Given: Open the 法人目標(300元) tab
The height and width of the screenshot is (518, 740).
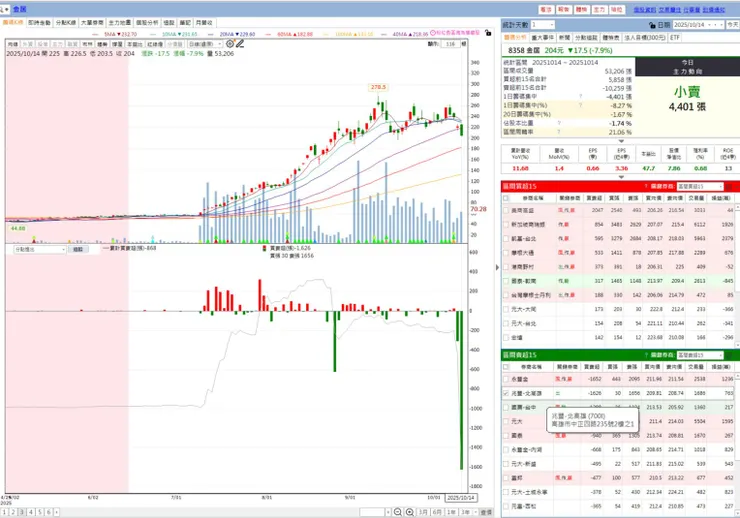Looking at the screenshot, I should [x=645, y=37].
